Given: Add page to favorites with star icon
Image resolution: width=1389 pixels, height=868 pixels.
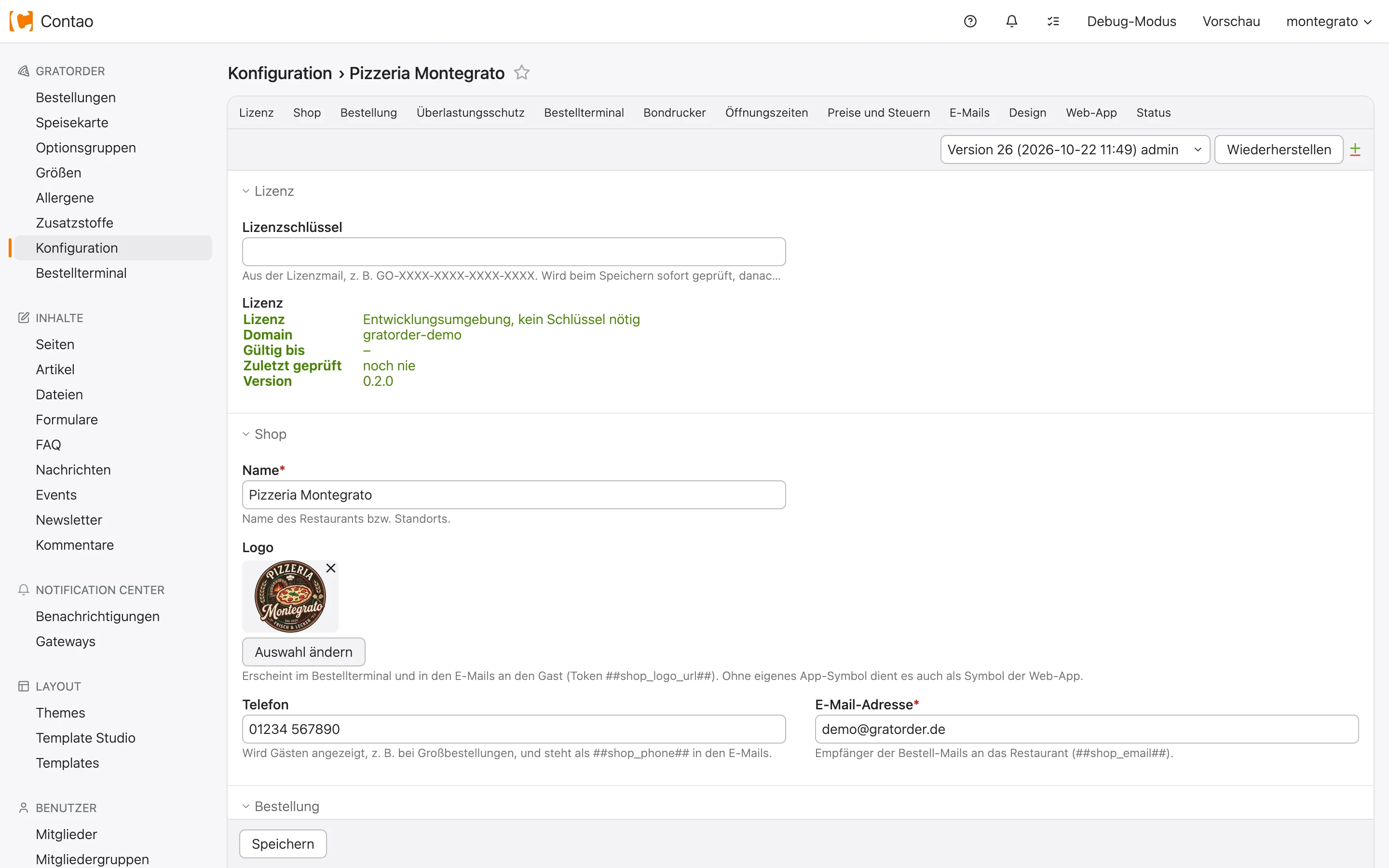Looking at the screenshot, I should [x=522, y=72].
